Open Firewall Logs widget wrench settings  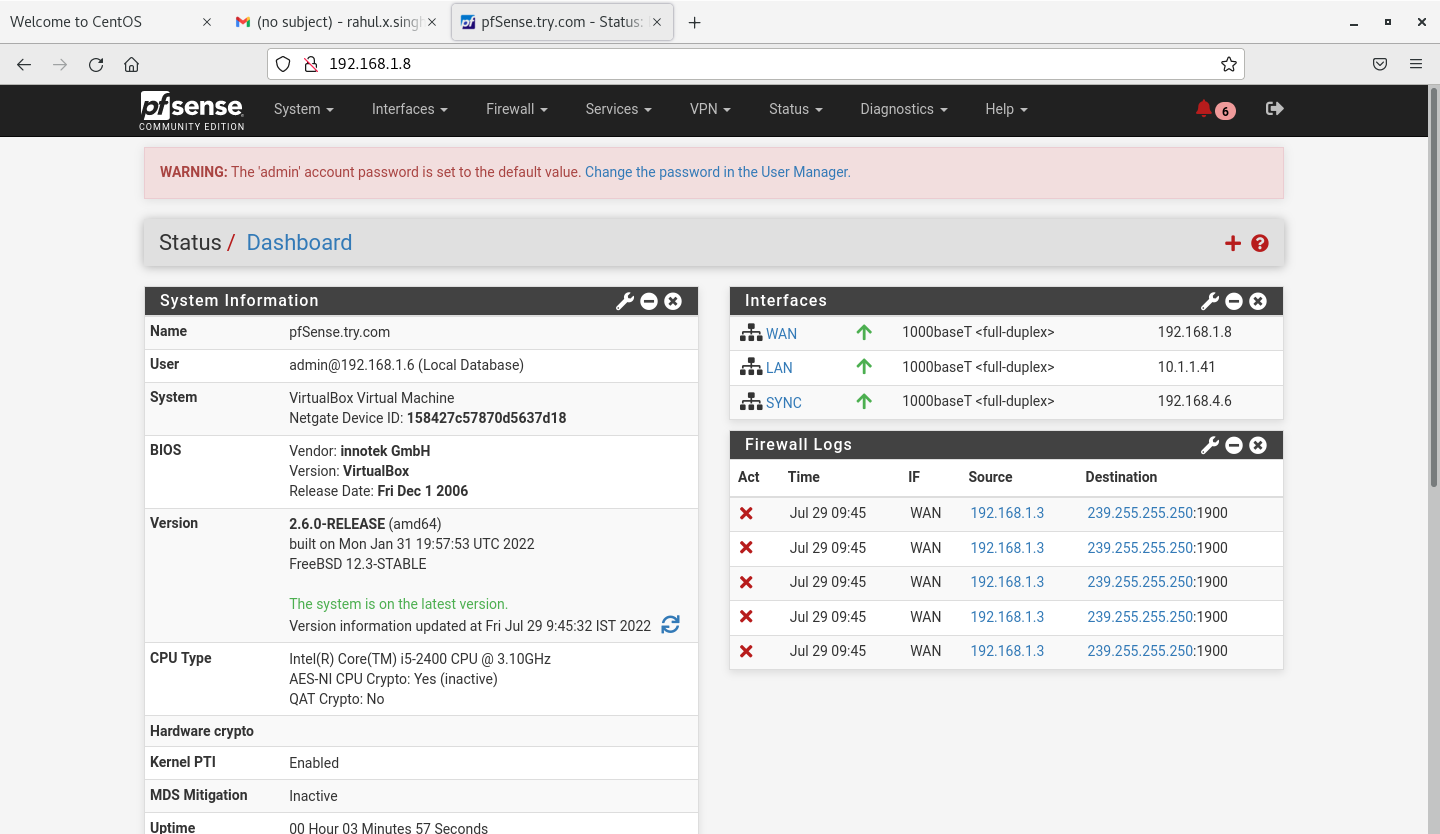point(1210,445)
